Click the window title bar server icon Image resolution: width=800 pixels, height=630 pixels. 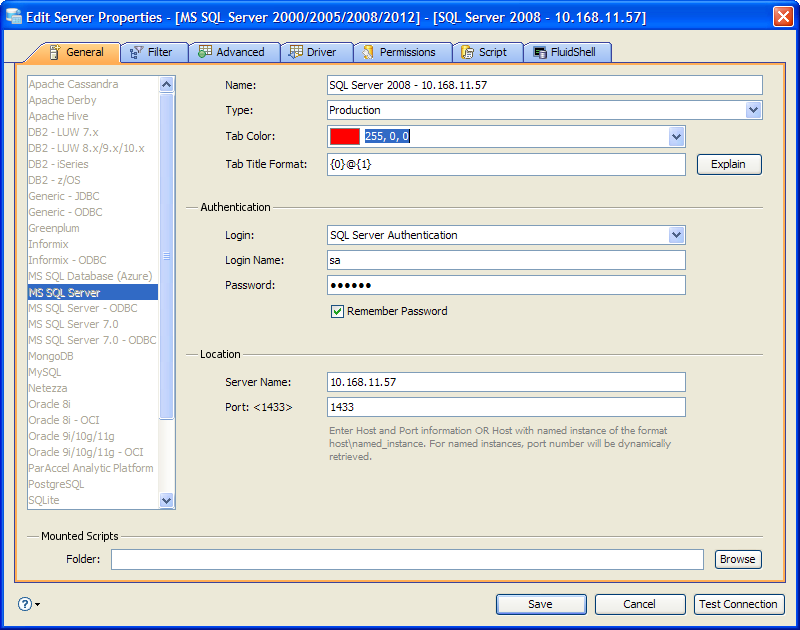14,17
